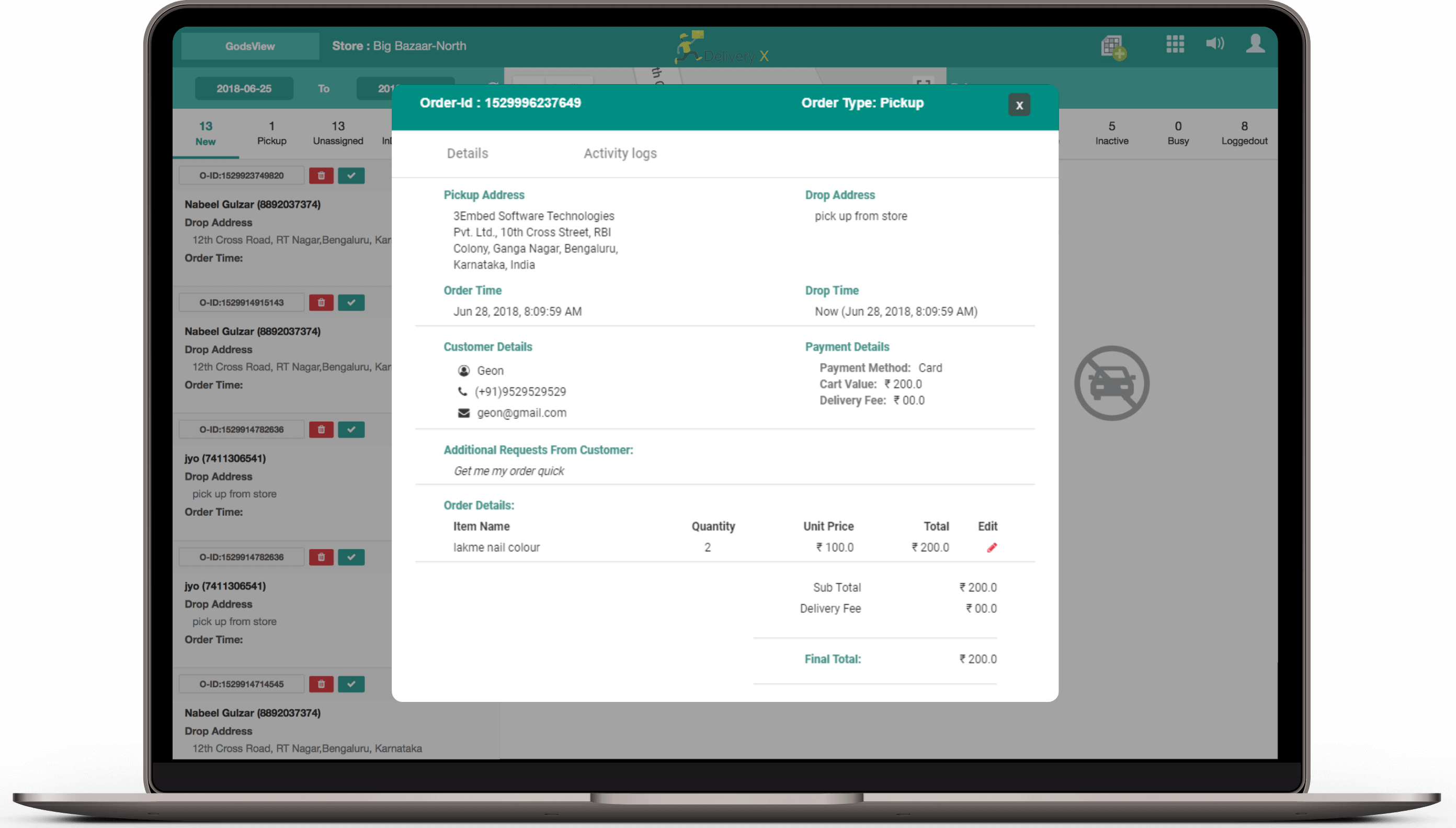Viewport: 1456px width, 828px height.
Task: Click the GodsView button
Action: pyautogui.click(x=249, y=46)
